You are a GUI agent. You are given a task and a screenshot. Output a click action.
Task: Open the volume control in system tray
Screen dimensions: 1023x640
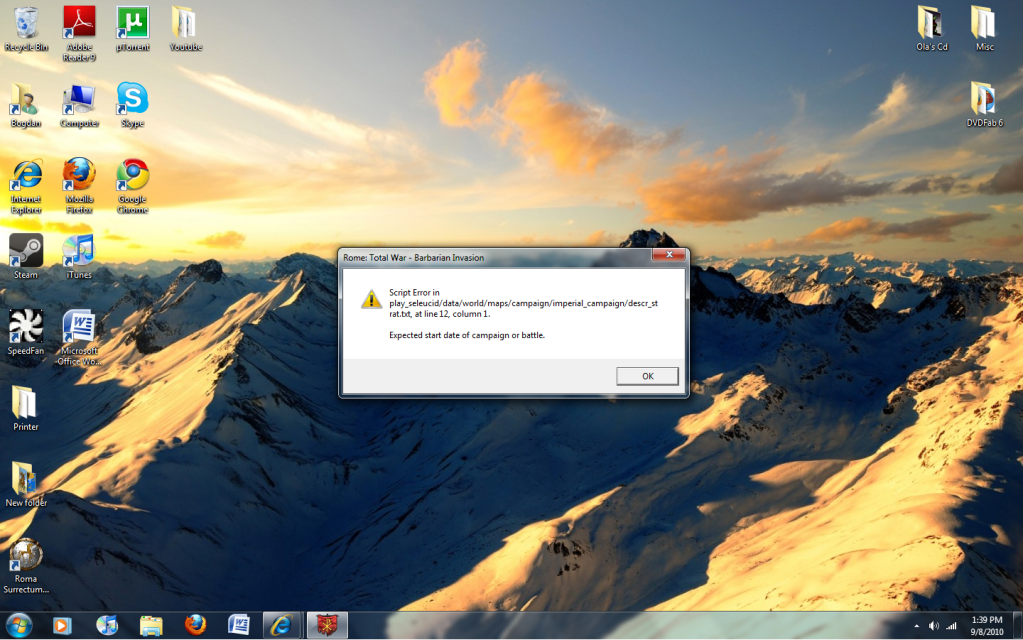click(933, 626)
